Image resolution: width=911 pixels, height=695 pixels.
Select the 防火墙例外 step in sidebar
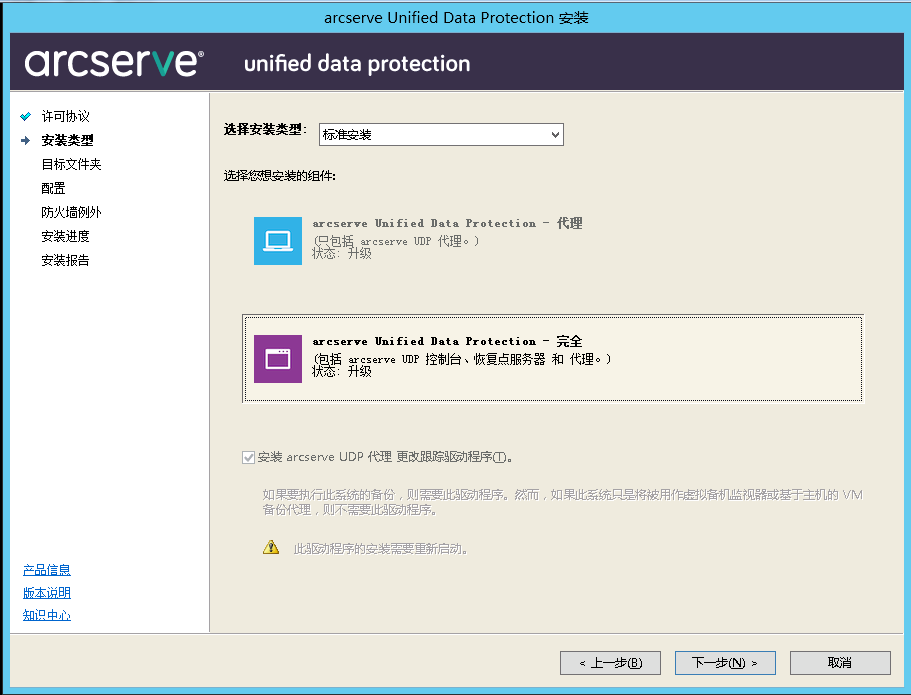71,212
